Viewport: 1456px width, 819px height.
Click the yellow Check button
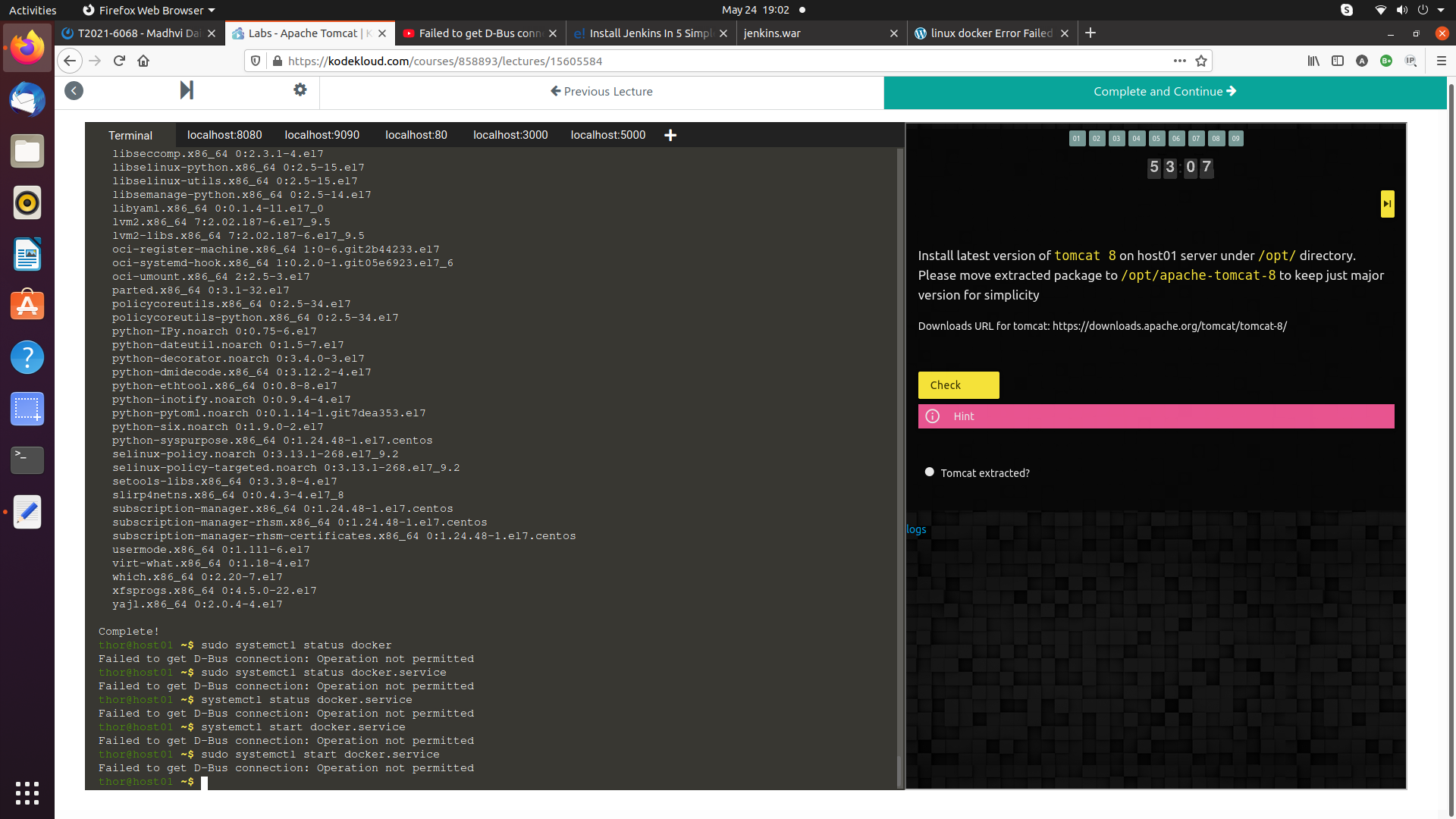coord(958,385)
